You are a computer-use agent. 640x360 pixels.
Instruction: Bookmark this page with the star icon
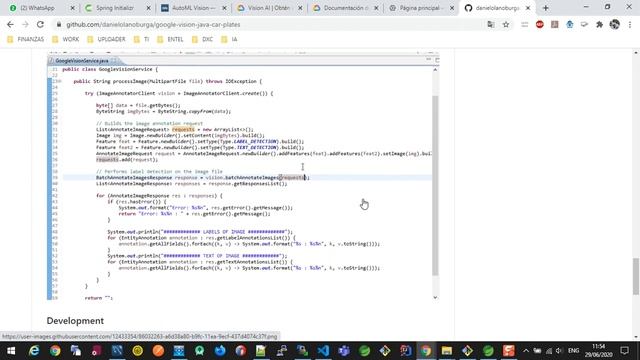[506, 24]
